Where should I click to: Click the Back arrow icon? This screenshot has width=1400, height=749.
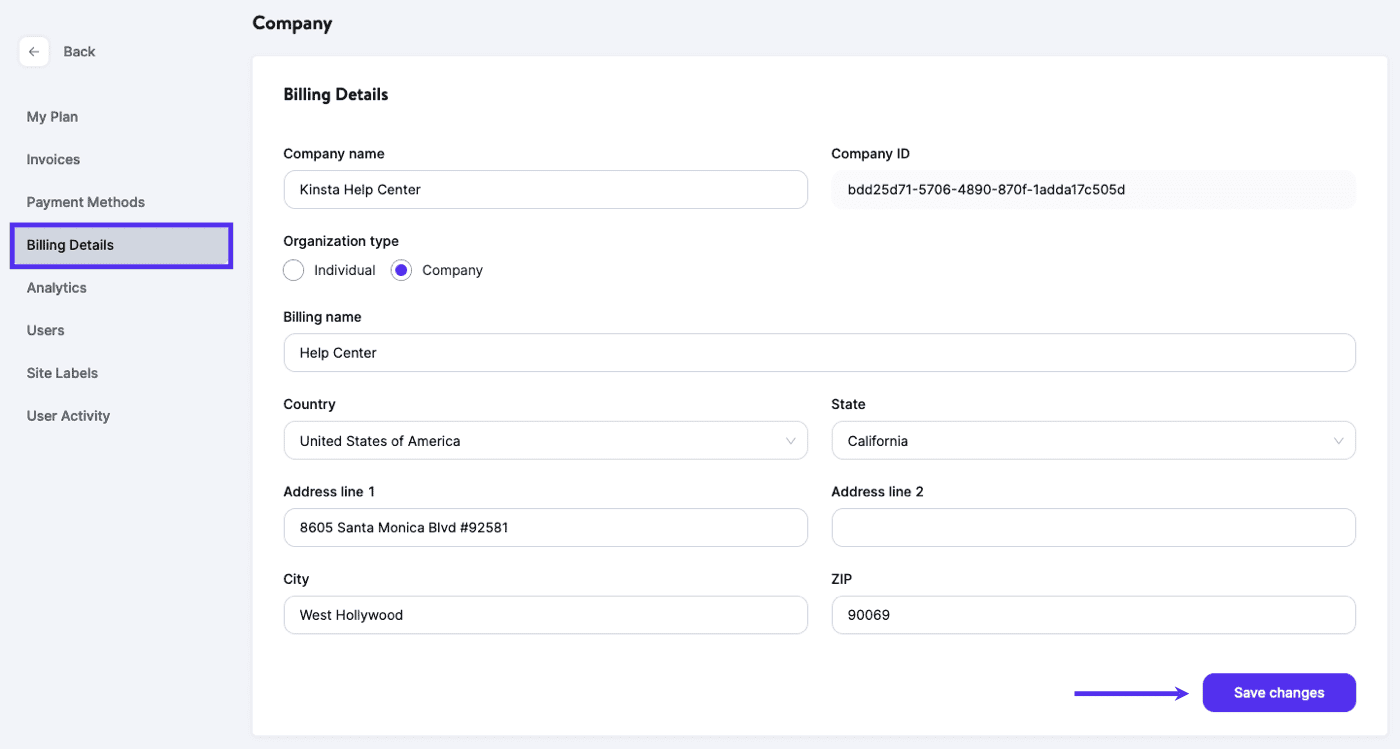[x=34, y=51]
